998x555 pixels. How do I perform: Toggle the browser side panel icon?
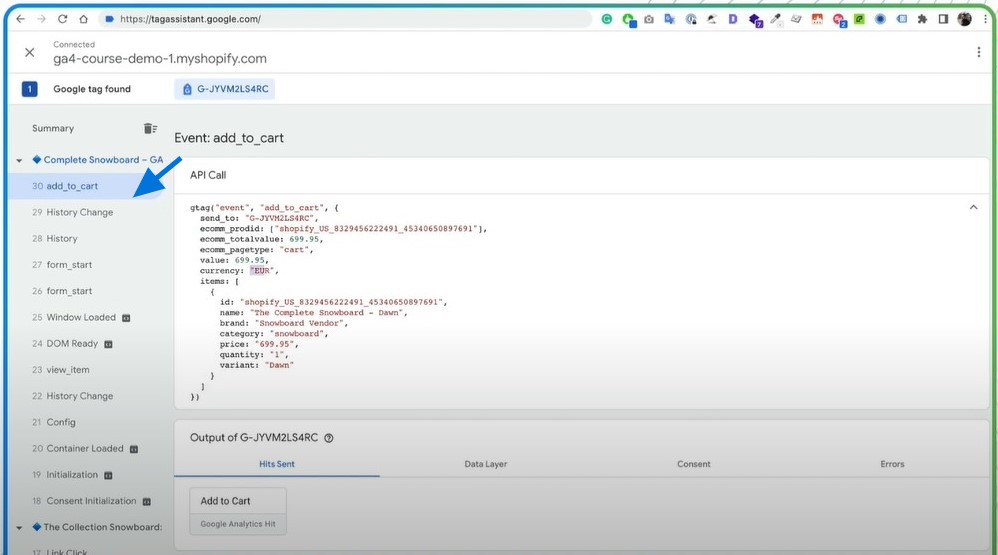[x=943, y=19]
